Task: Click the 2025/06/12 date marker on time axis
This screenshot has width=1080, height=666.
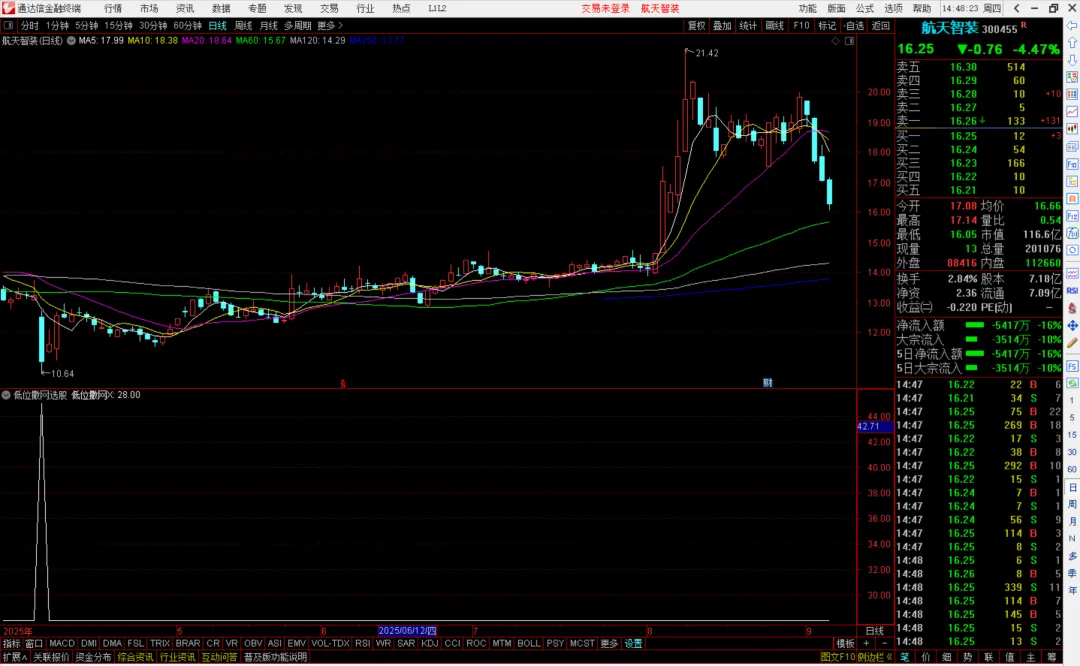Action: [x=407, y=631]
